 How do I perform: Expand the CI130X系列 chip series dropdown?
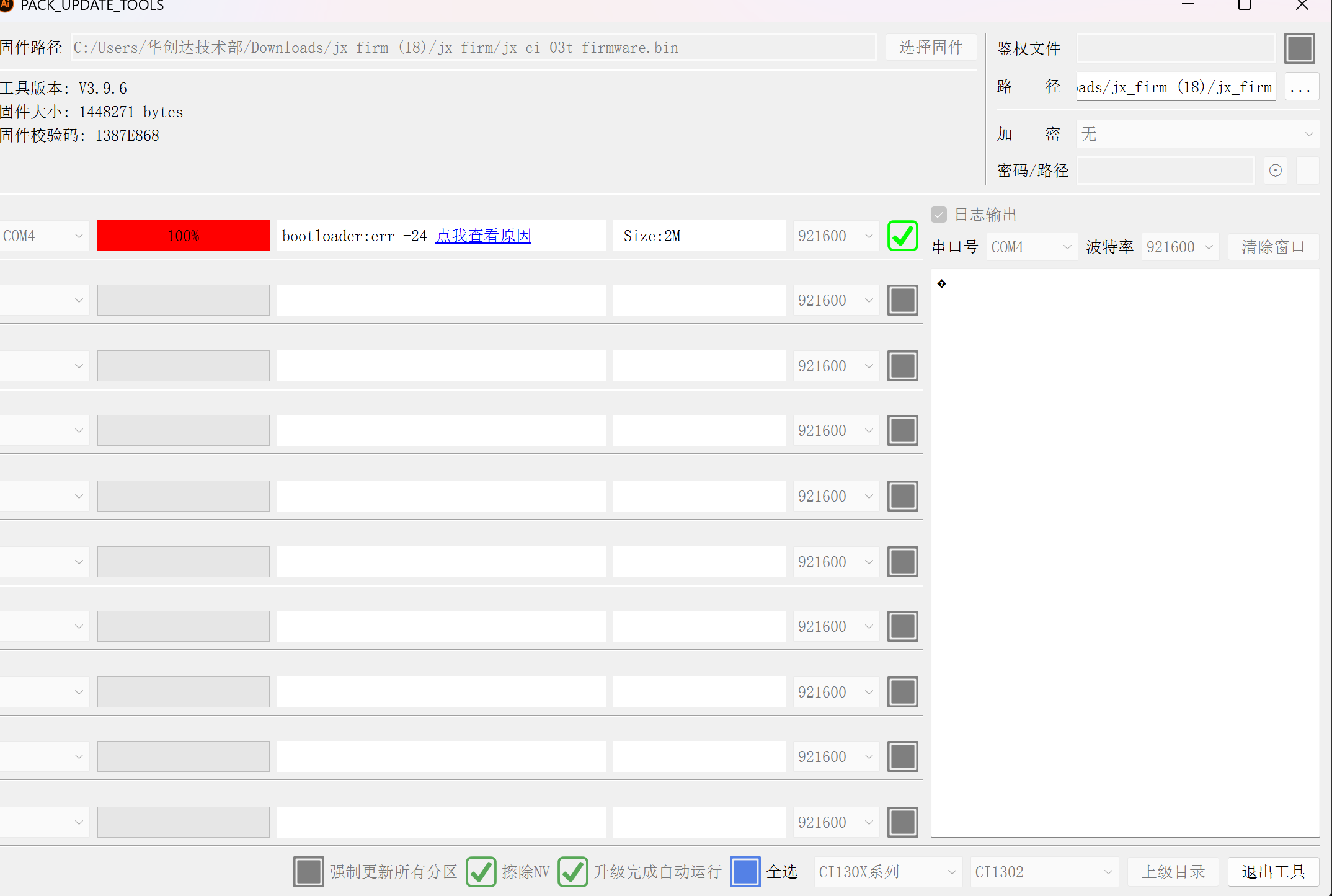[887, 872]
